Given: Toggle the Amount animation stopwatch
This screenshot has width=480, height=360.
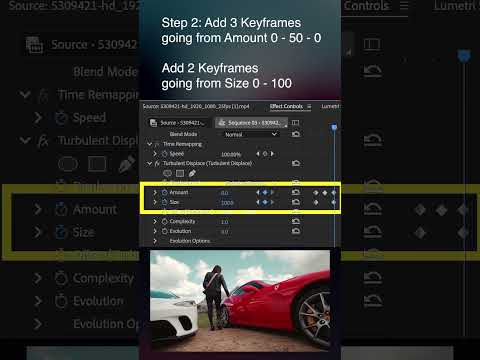Looking at the screenshot, I should [x=164, y=192].
